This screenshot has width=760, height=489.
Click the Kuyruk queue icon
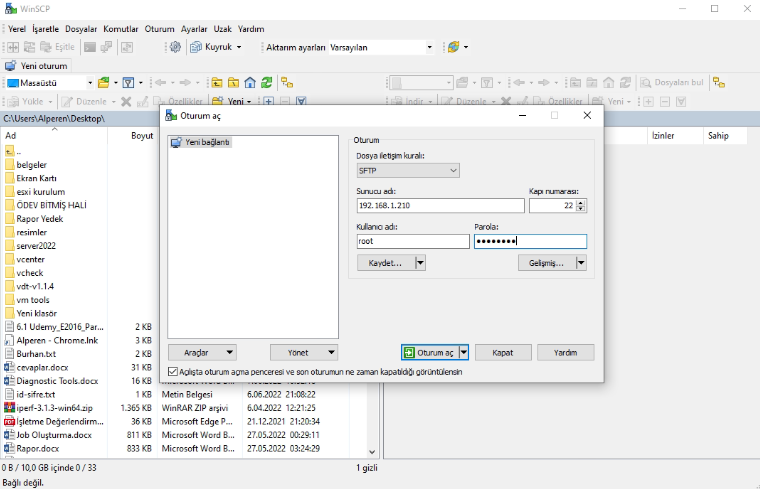click(x=196, y=47)
